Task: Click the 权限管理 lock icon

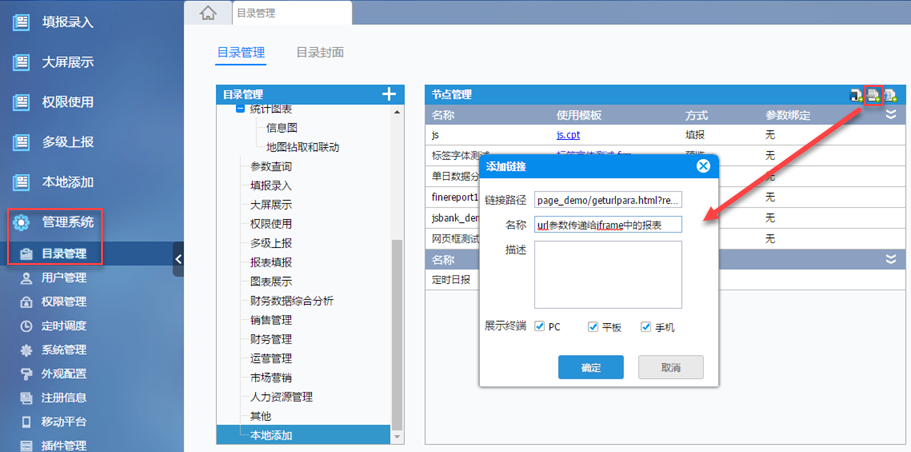Action: (x=26, y=302)
